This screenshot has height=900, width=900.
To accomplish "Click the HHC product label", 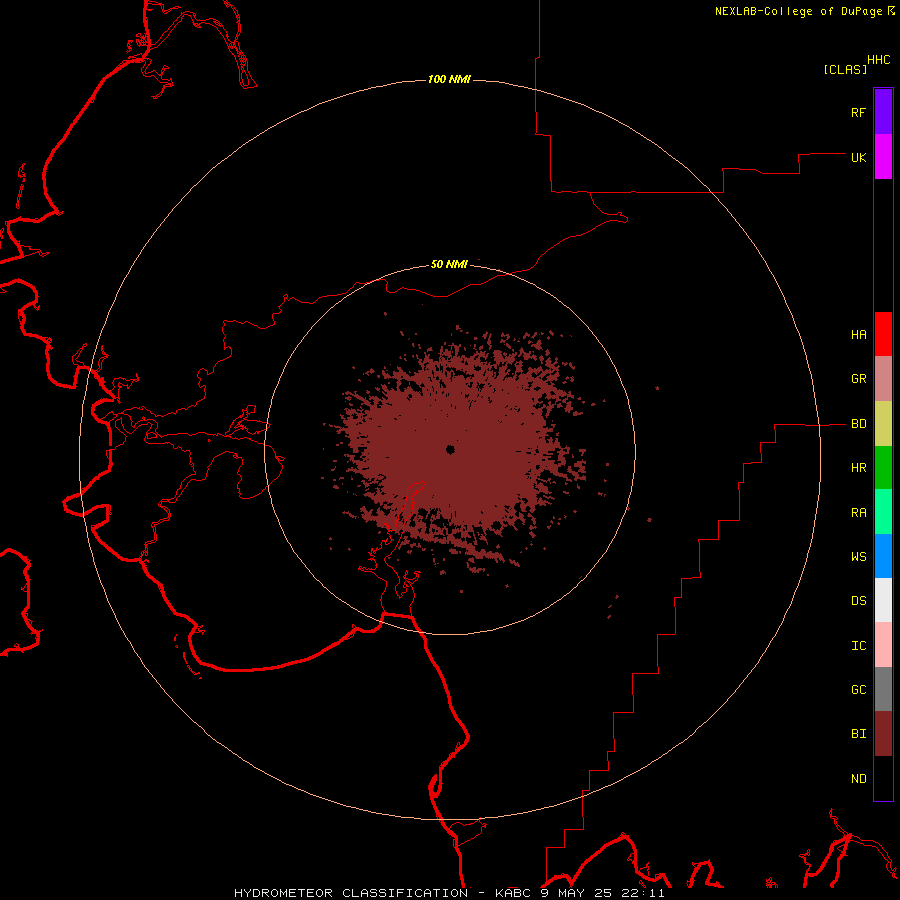I will click(879, 60).
